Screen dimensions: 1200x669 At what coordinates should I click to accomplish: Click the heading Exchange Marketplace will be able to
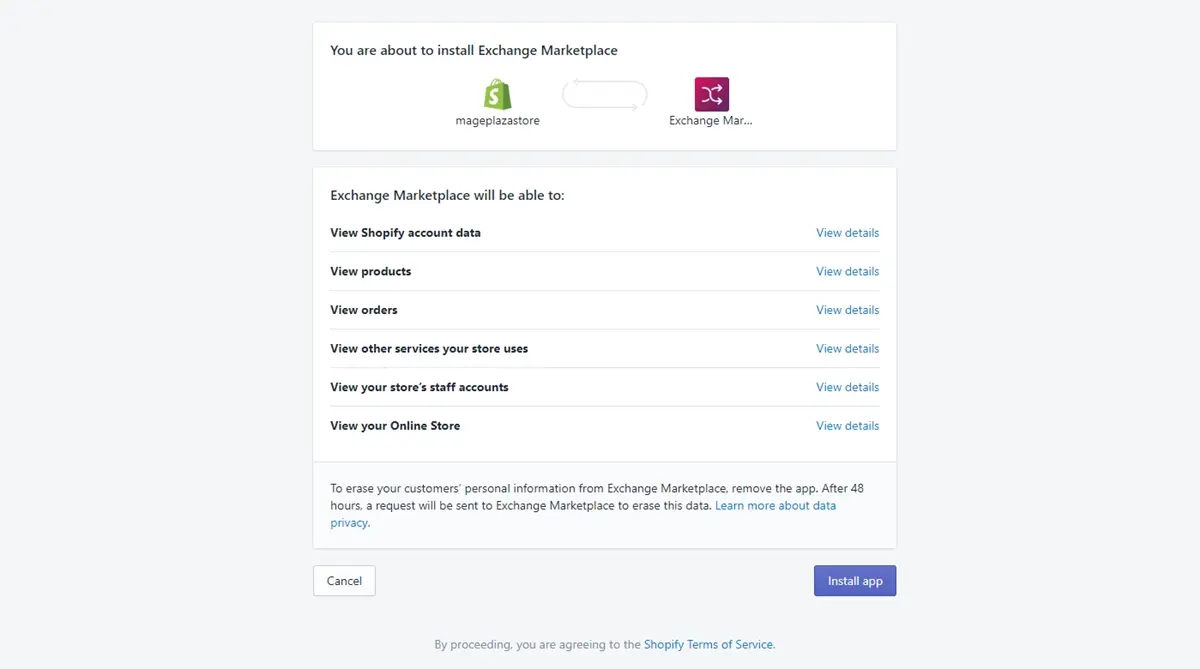click(x=447, y=195)
